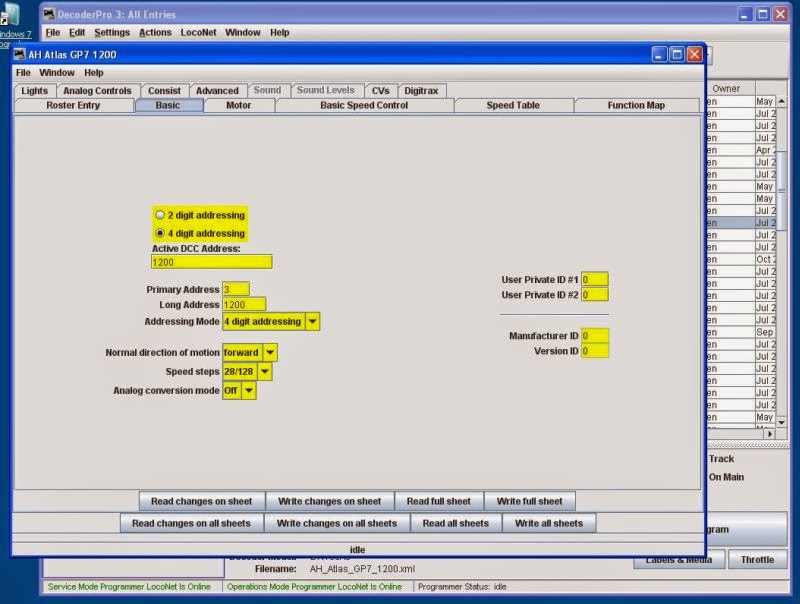The height and width of the screenshot is (604, 800).
Task: Click roster scrollbar up arrow
Action: 781,102
